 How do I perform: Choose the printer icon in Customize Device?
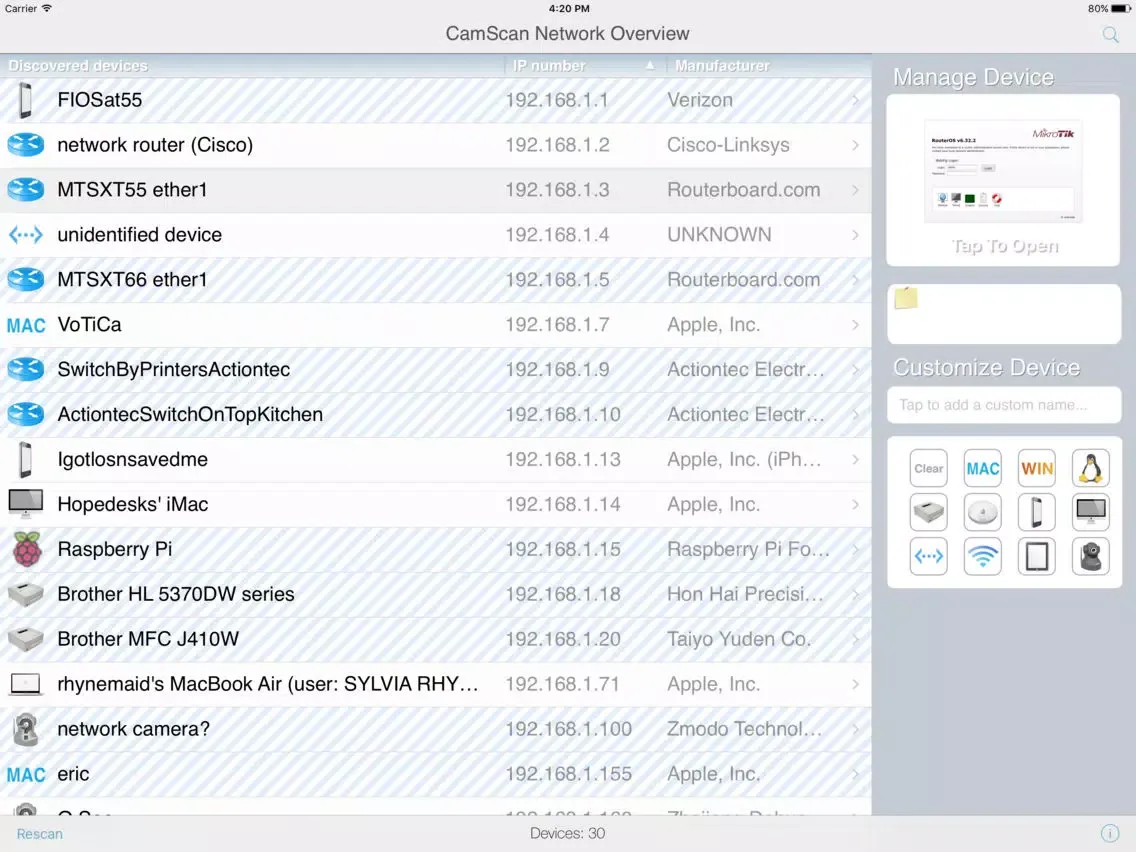click(928, 512)
